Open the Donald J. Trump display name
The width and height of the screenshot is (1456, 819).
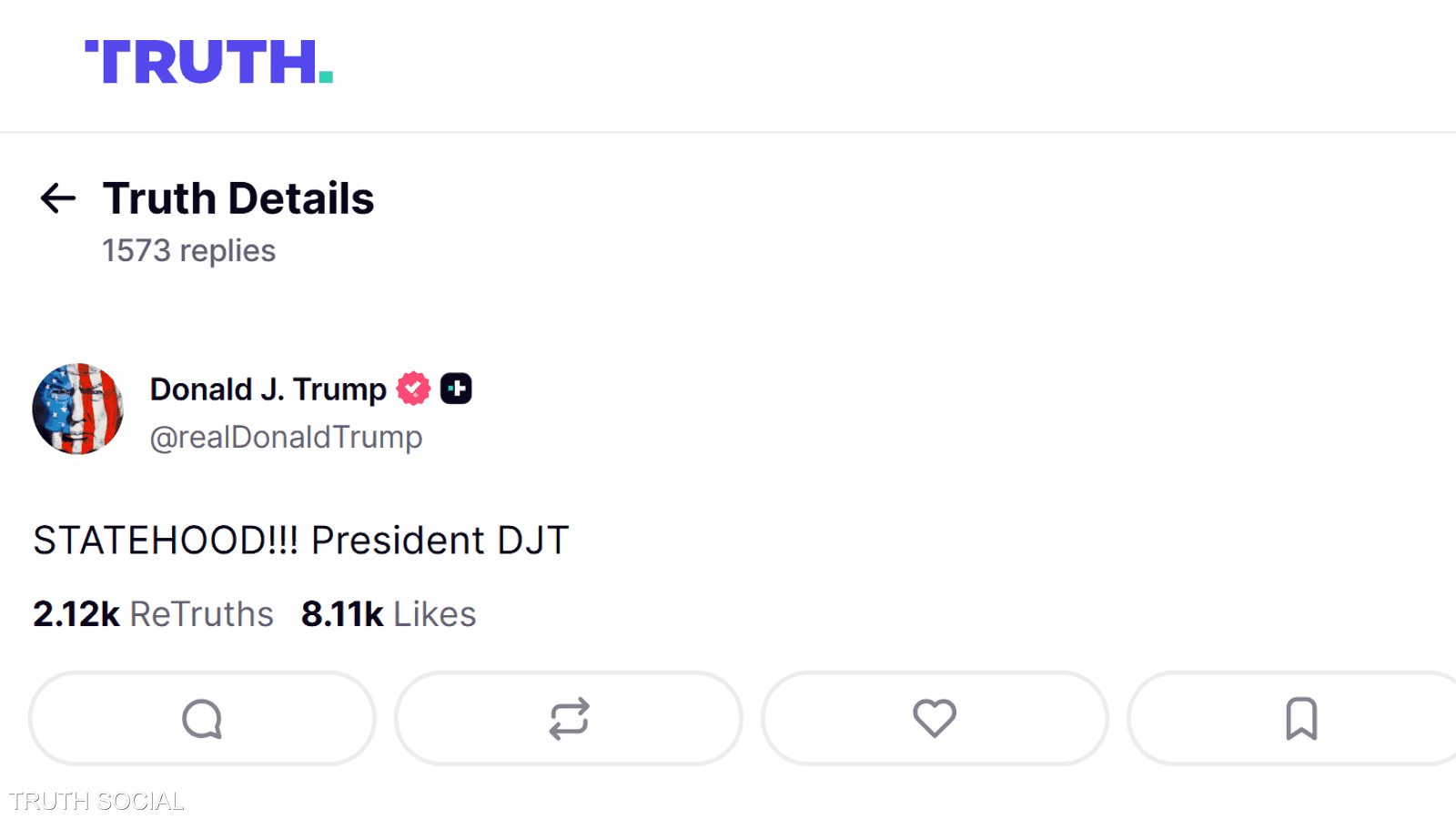268,389
